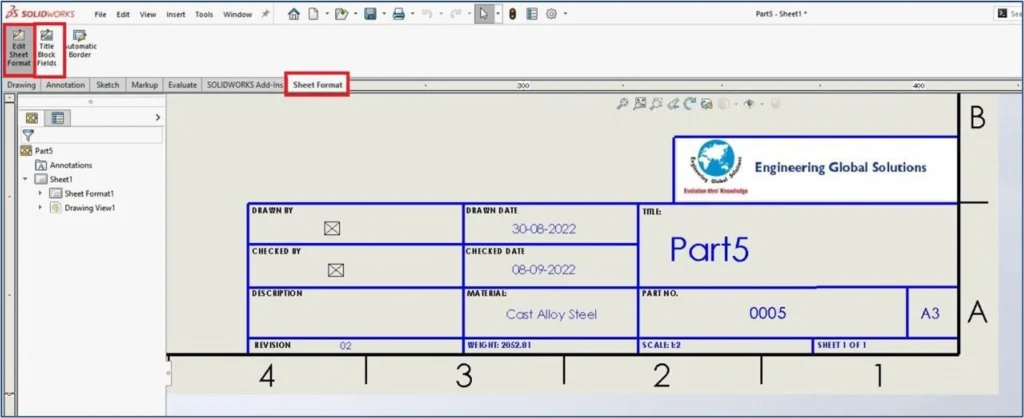
Task: Click the Part5 title text
Action: coord(709,249)
